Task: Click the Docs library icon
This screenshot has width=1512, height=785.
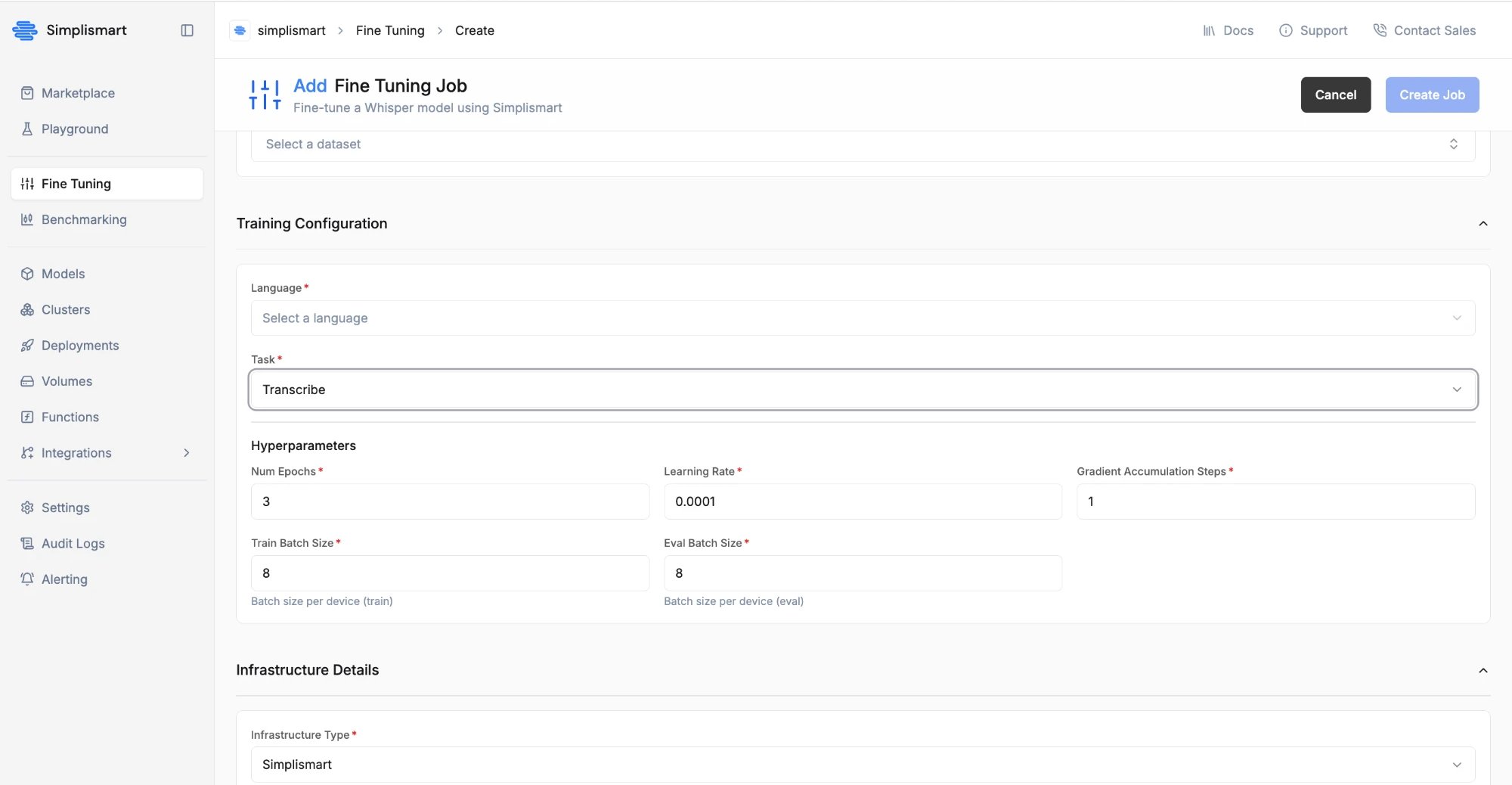Action: (1209, 30)
